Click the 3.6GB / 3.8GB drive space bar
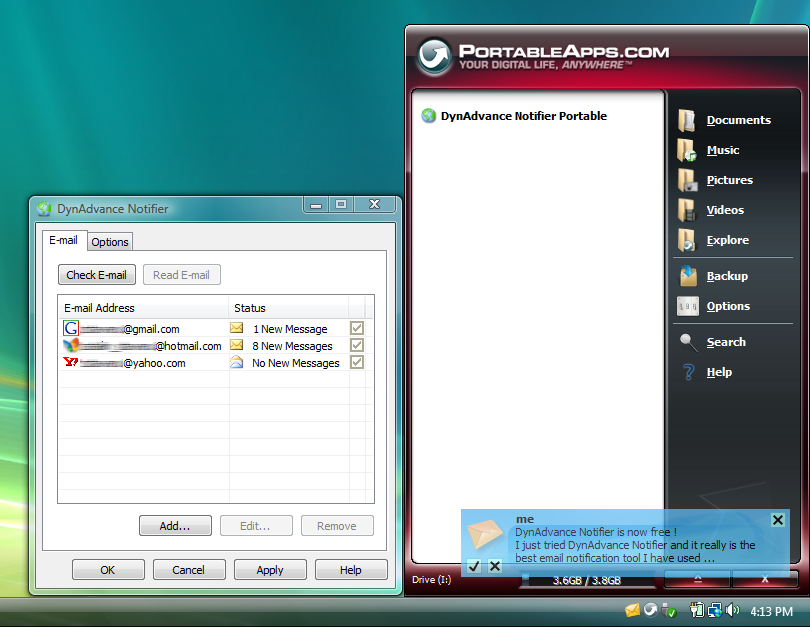The width and height of the screenshot is (810, 627). point(587,581)
